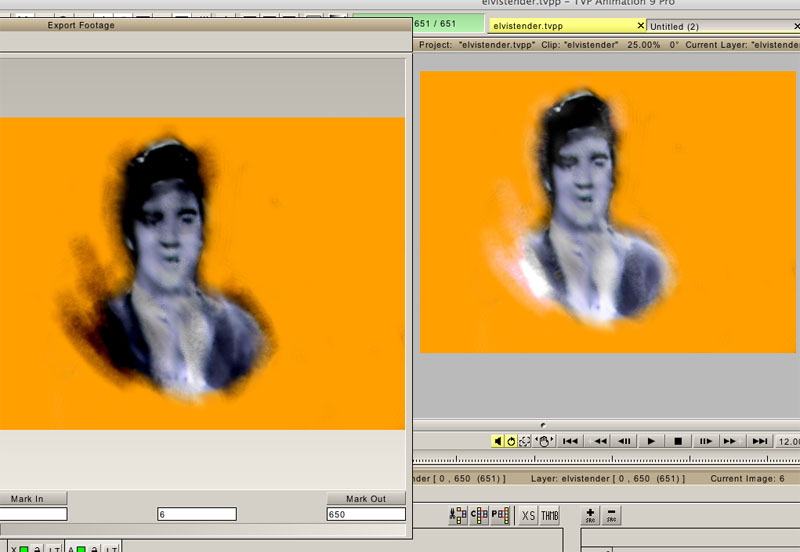Click the Export Footage preview image
The width and height of the screenshot is (800, 552).
tap(202, 273)
